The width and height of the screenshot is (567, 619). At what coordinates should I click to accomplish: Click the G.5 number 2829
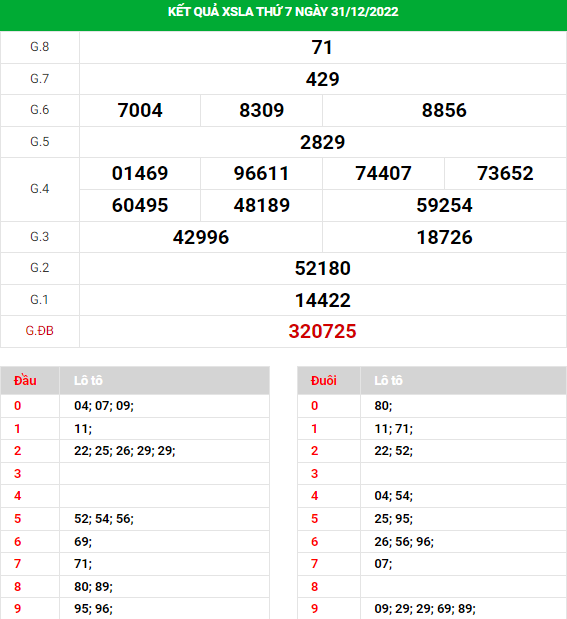(322, 142)
